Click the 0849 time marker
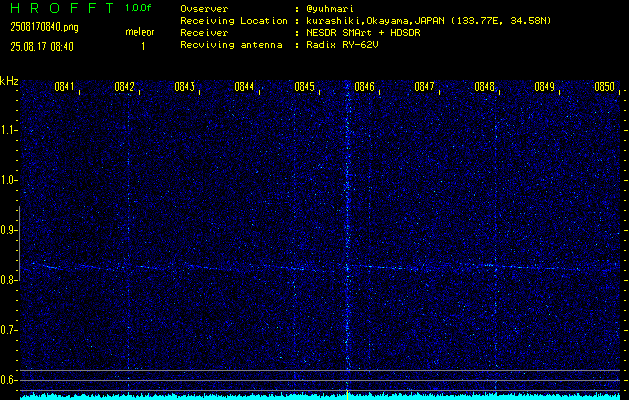This screenshot has width=629, height=400. (x=544, y=87)
